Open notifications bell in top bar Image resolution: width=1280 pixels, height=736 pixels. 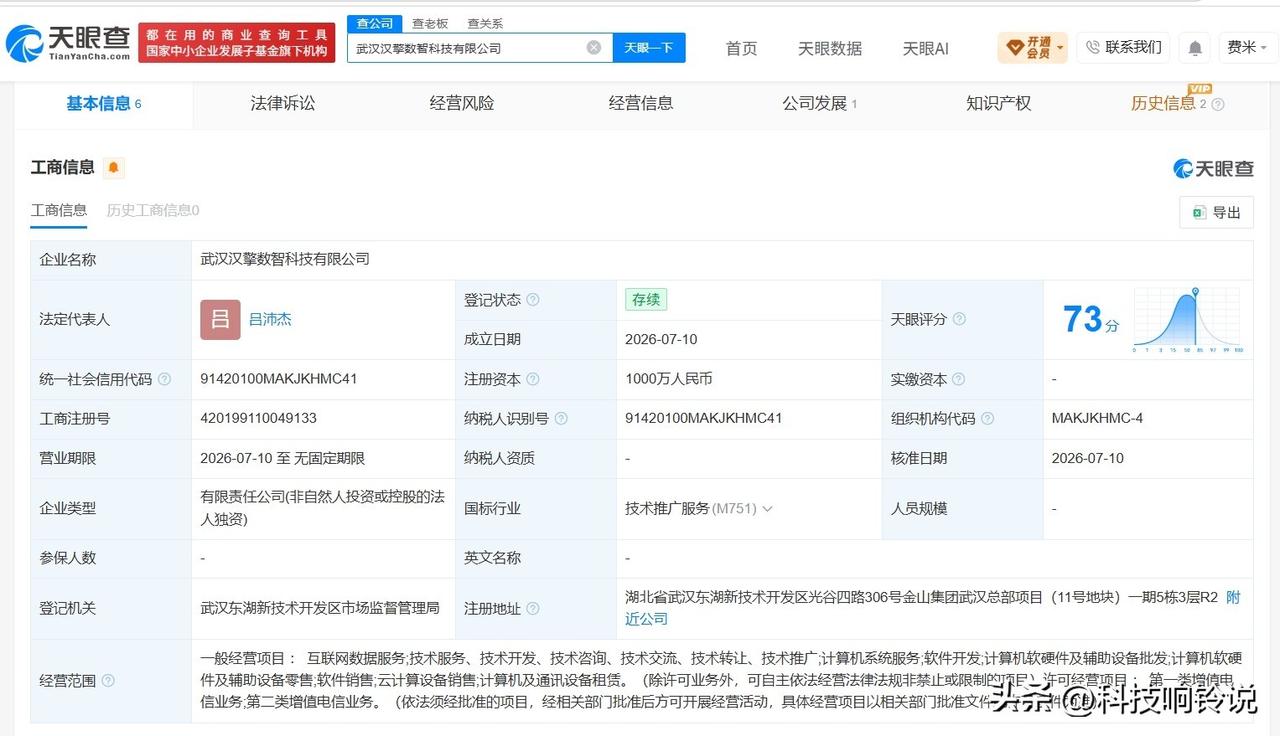coord(1194,47)
